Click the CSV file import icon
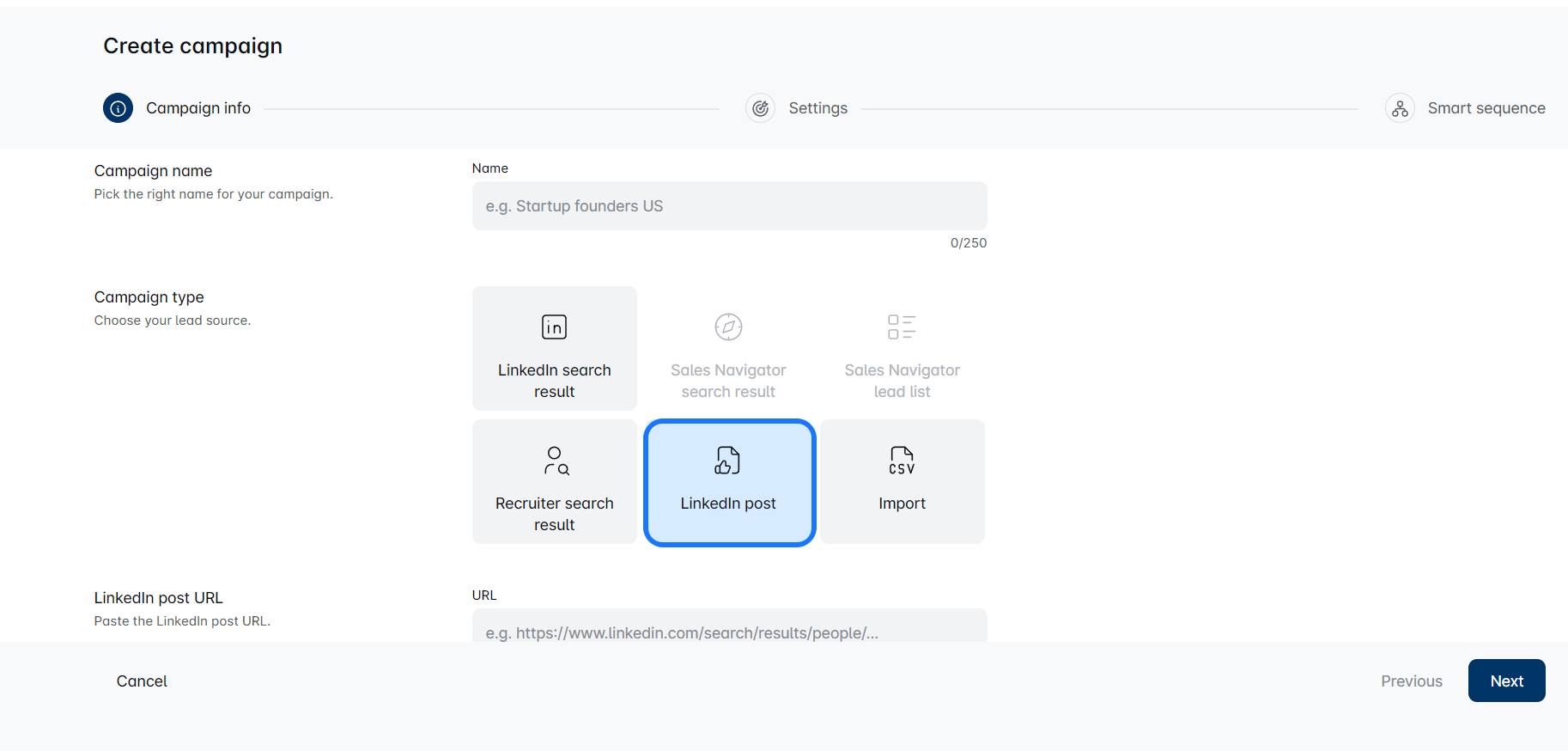Screen dimensions: 1568x751 (x=902, y=461)
